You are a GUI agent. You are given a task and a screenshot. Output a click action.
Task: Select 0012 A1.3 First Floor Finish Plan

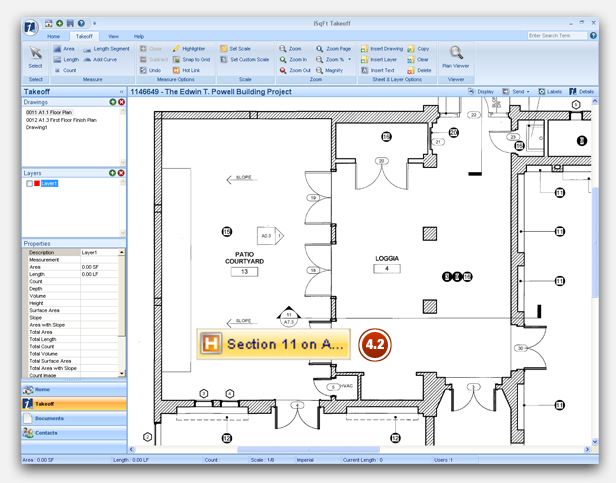pos(61,120)
